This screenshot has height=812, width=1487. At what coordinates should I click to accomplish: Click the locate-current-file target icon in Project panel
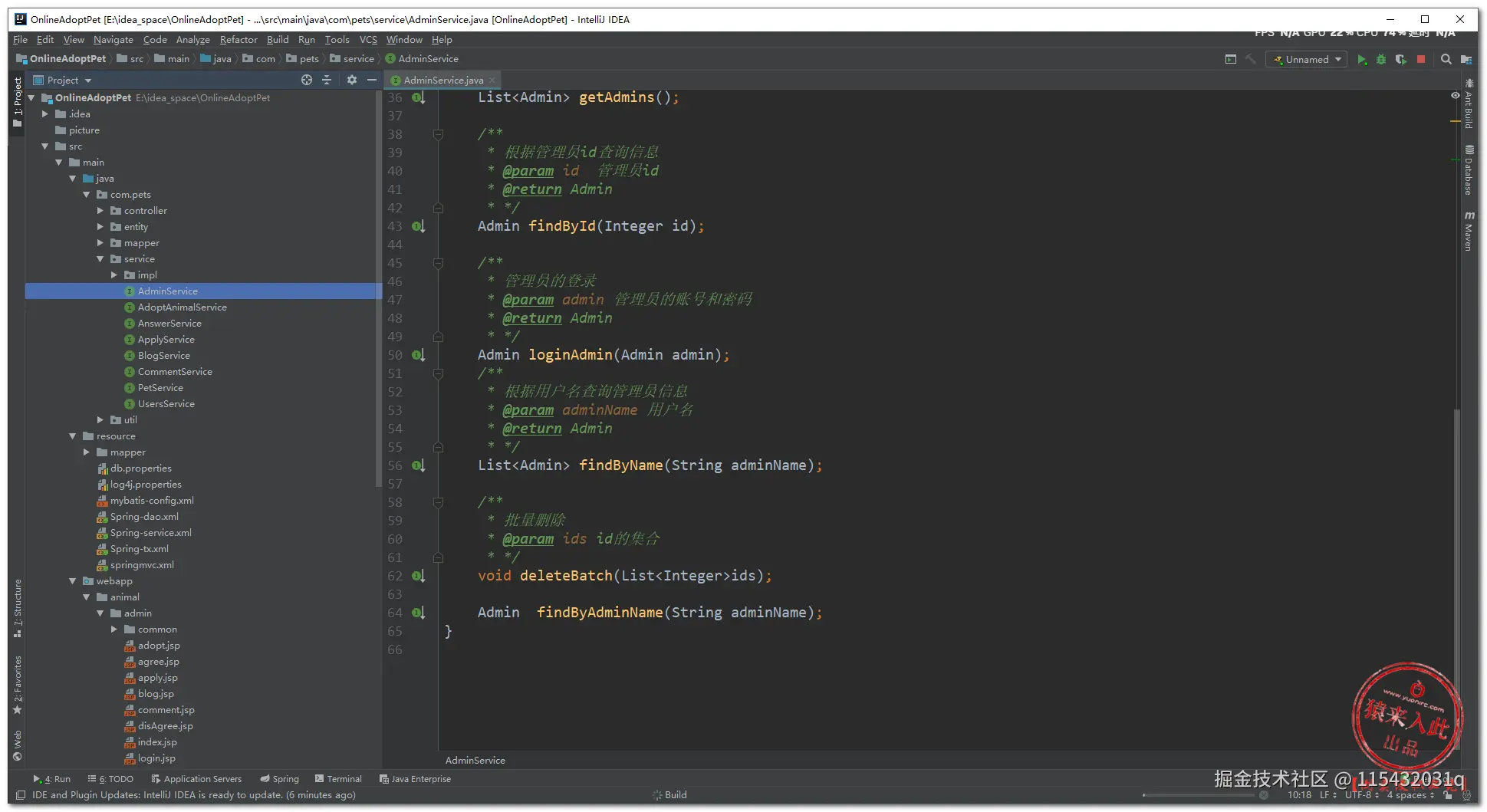(307, 80)
